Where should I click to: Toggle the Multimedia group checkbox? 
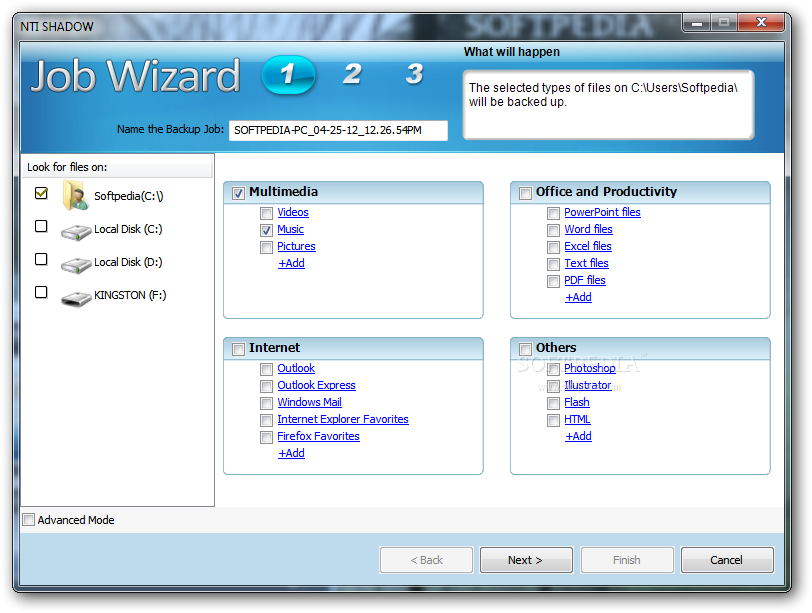(x=238, y=193)
